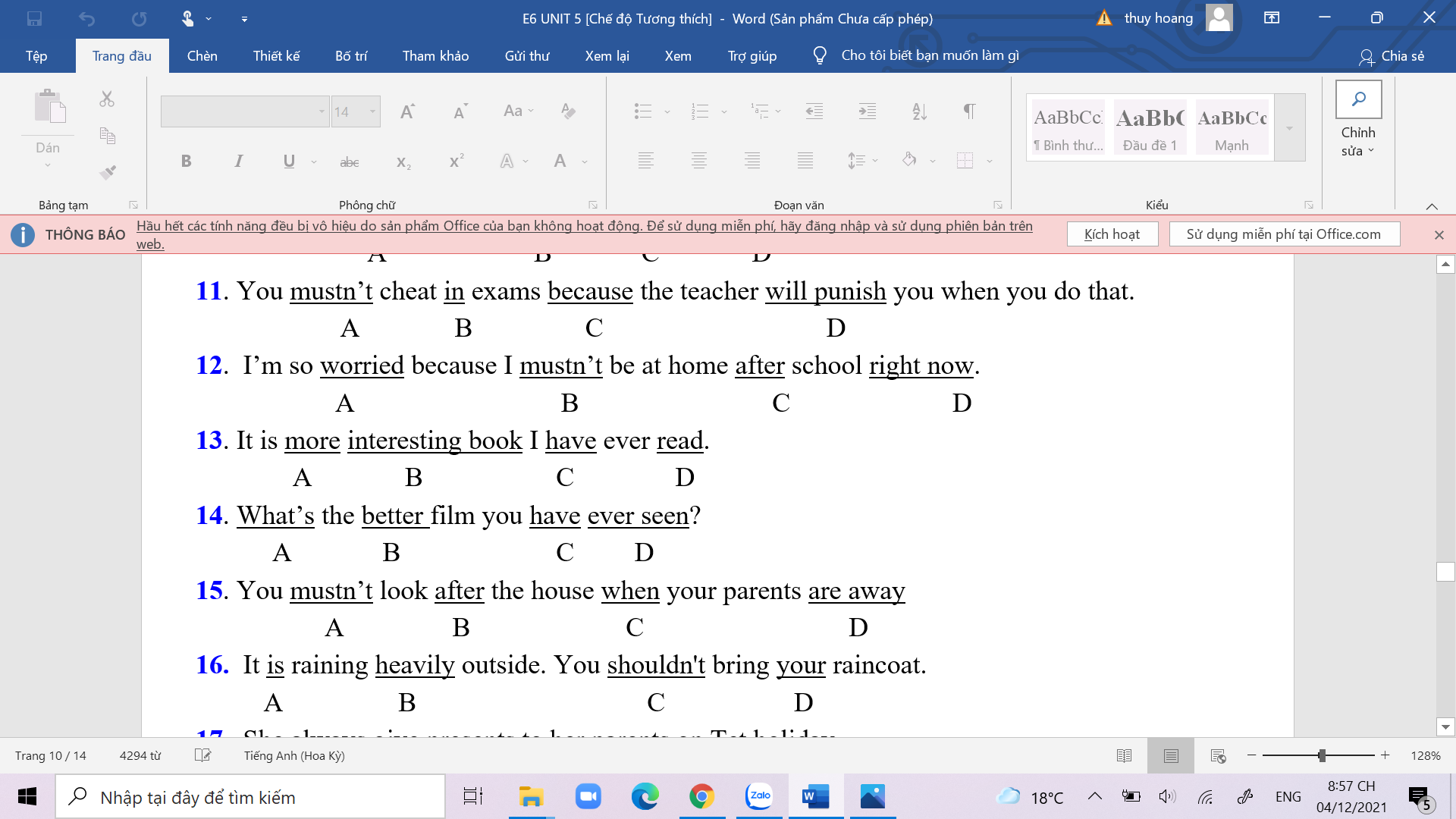This screenshot has height=819, width=1456.
Task: Click the spelling proofing icon in status bar
Action: pyautogui.click(x=202, y=755)
